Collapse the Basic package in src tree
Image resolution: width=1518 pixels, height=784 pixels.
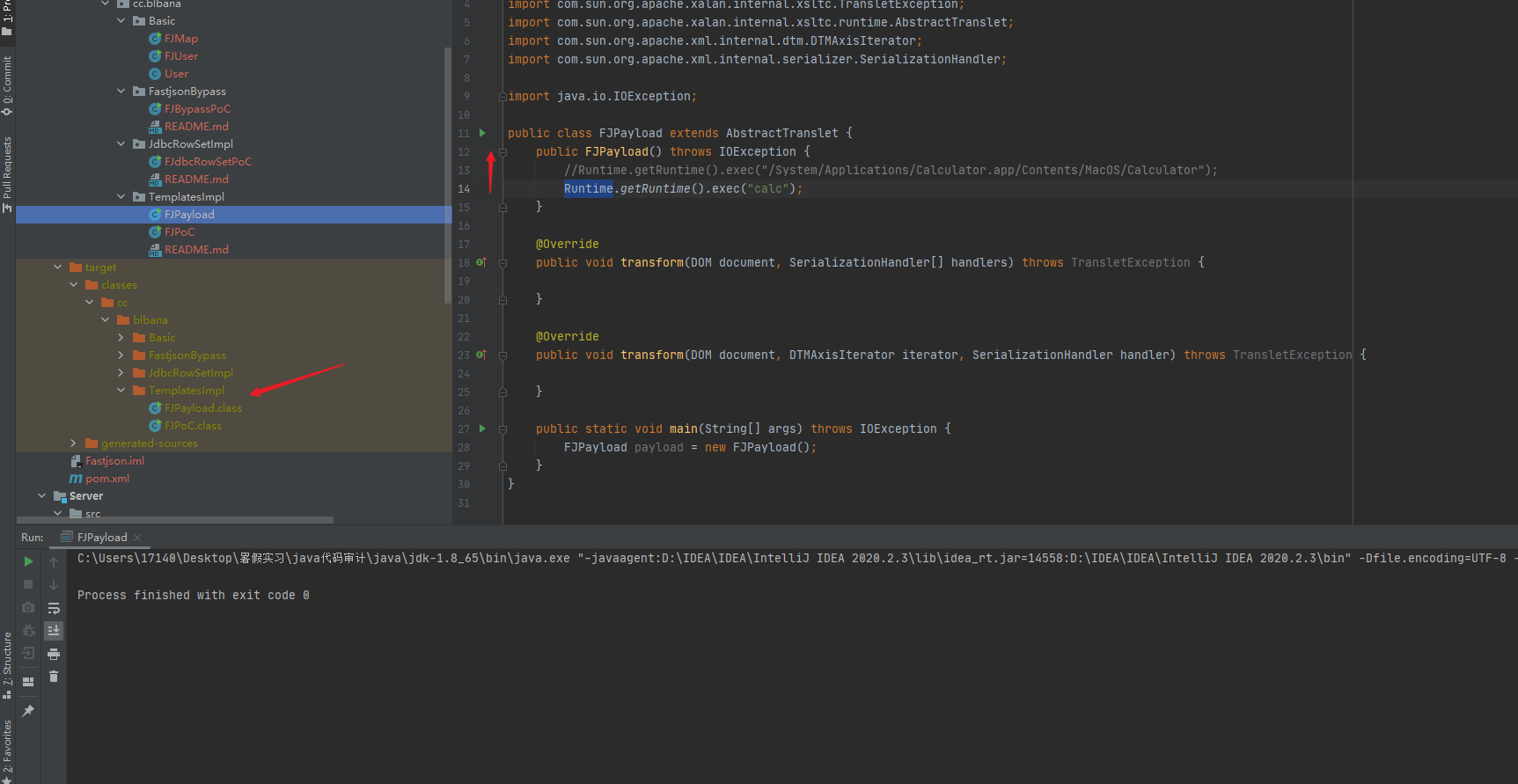coord(121,20)
